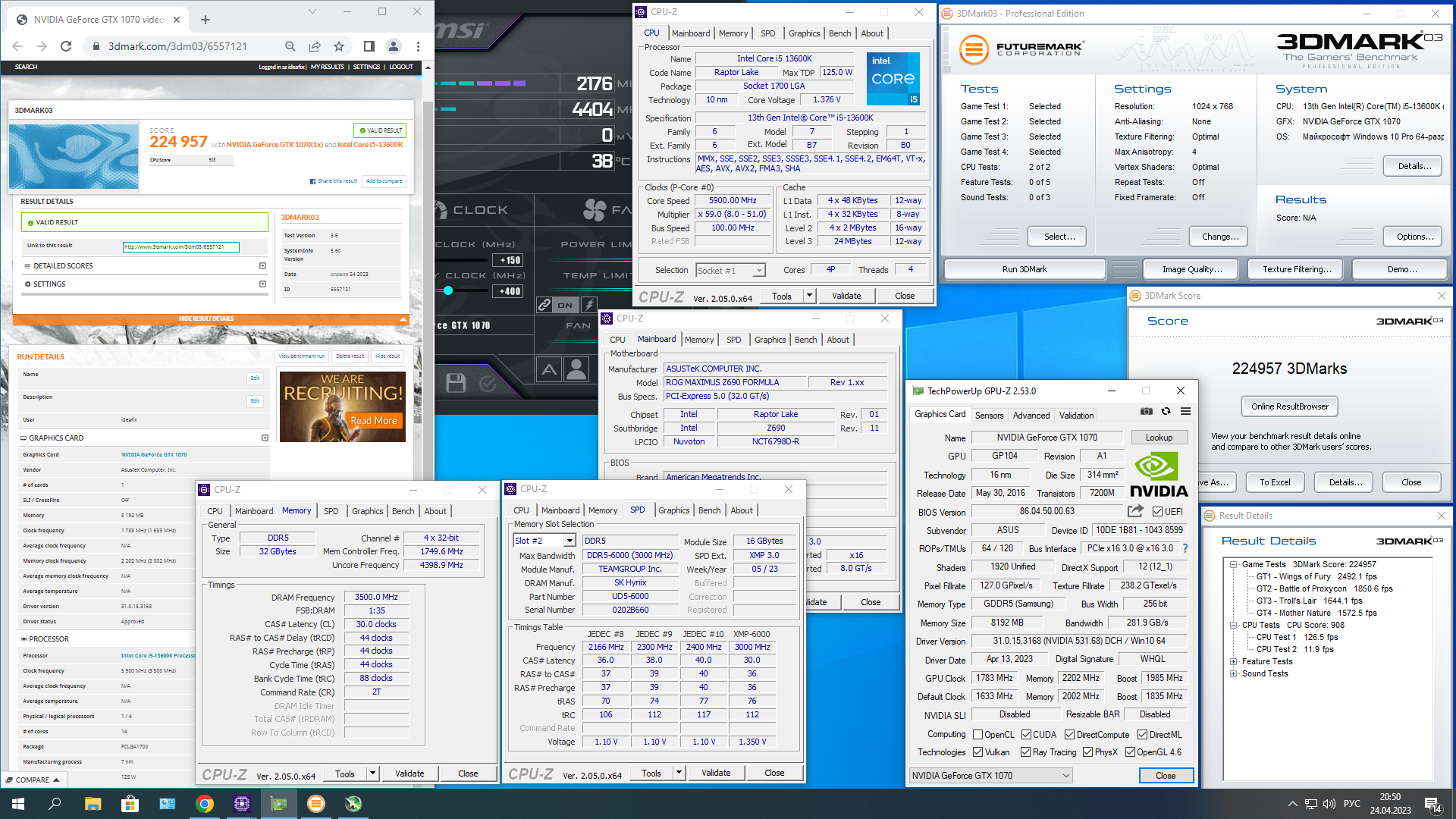
Task: Open the Tools dropdown arrow in top CPU-Z window
Action: [809, 296]
